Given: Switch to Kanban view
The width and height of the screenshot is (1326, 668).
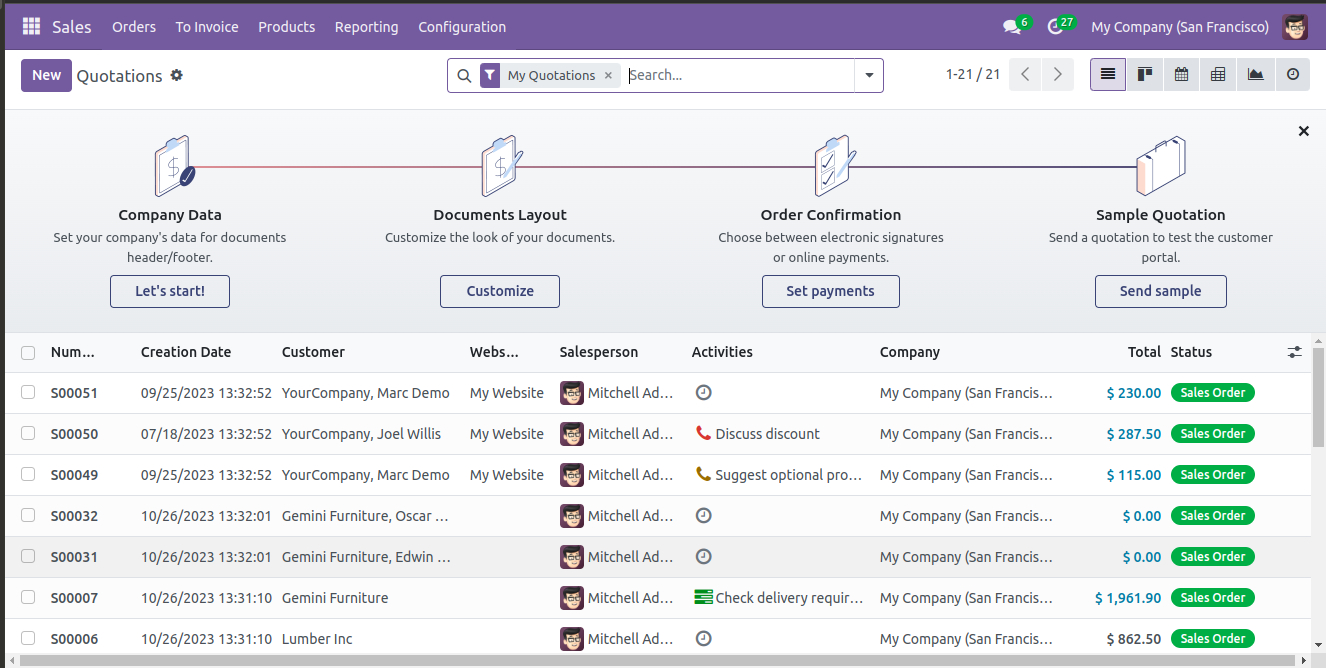Looking at the screenshot, I should click(1145, 75).
